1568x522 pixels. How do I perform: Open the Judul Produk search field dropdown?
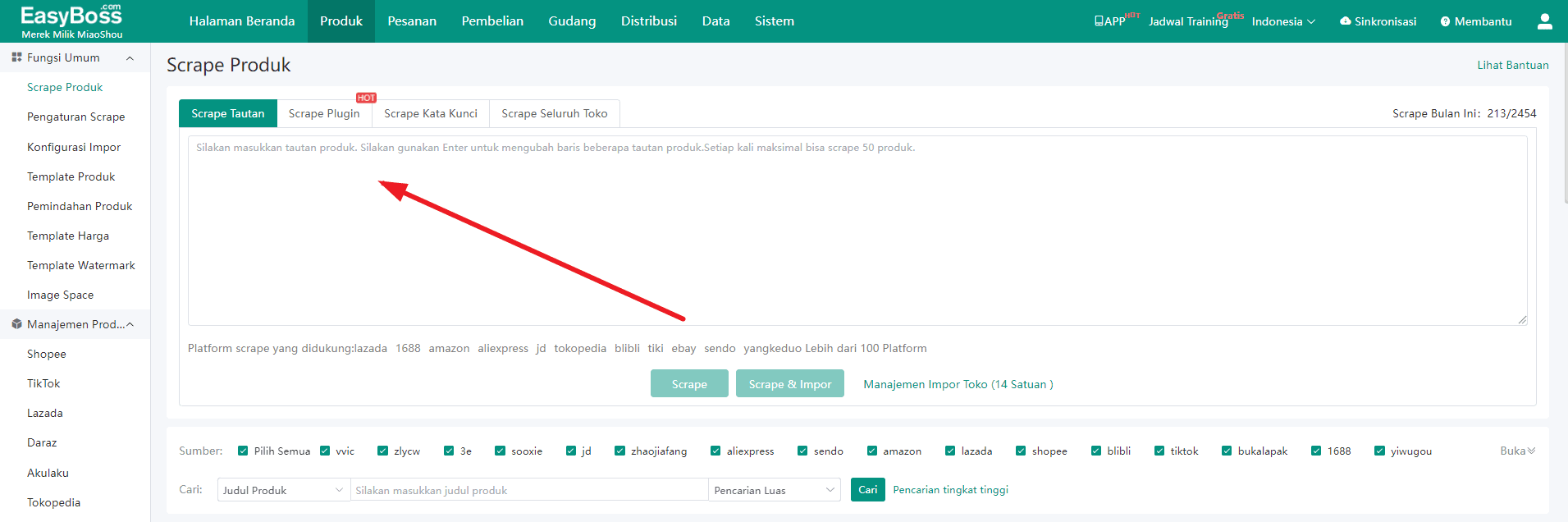[x=283, y=490]
